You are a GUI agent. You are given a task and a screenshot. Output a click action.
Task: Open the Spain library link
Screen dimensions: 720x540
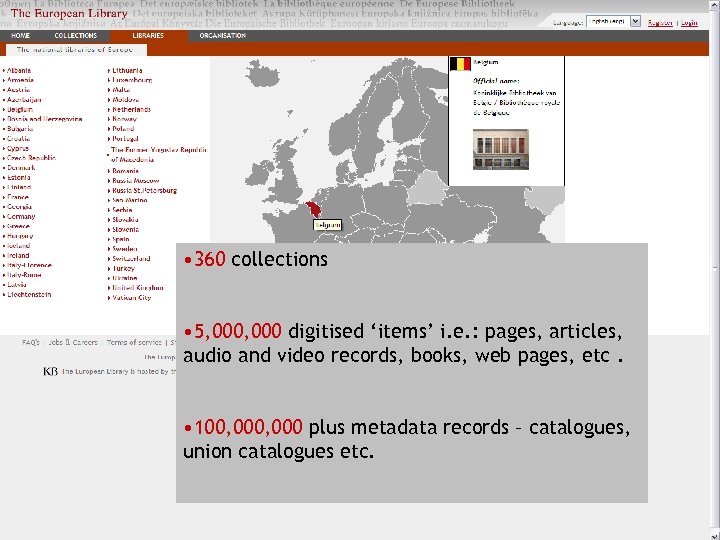(x=121, y=240)
